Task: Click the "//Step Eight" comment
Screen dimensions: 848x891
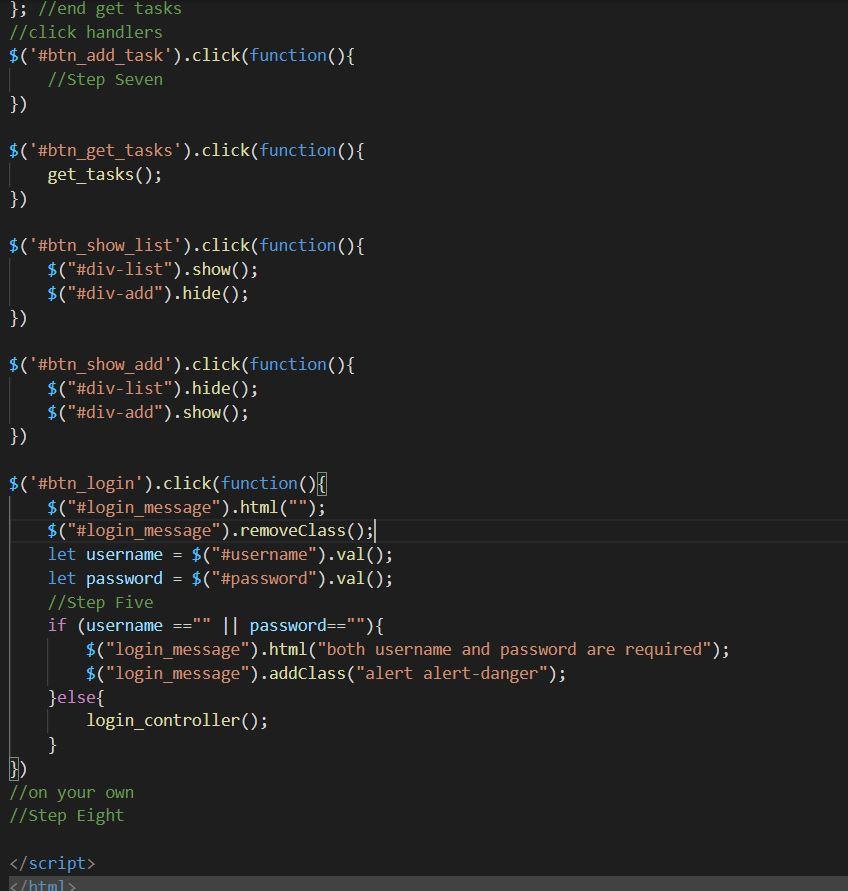Action: [x=65, y=816]
